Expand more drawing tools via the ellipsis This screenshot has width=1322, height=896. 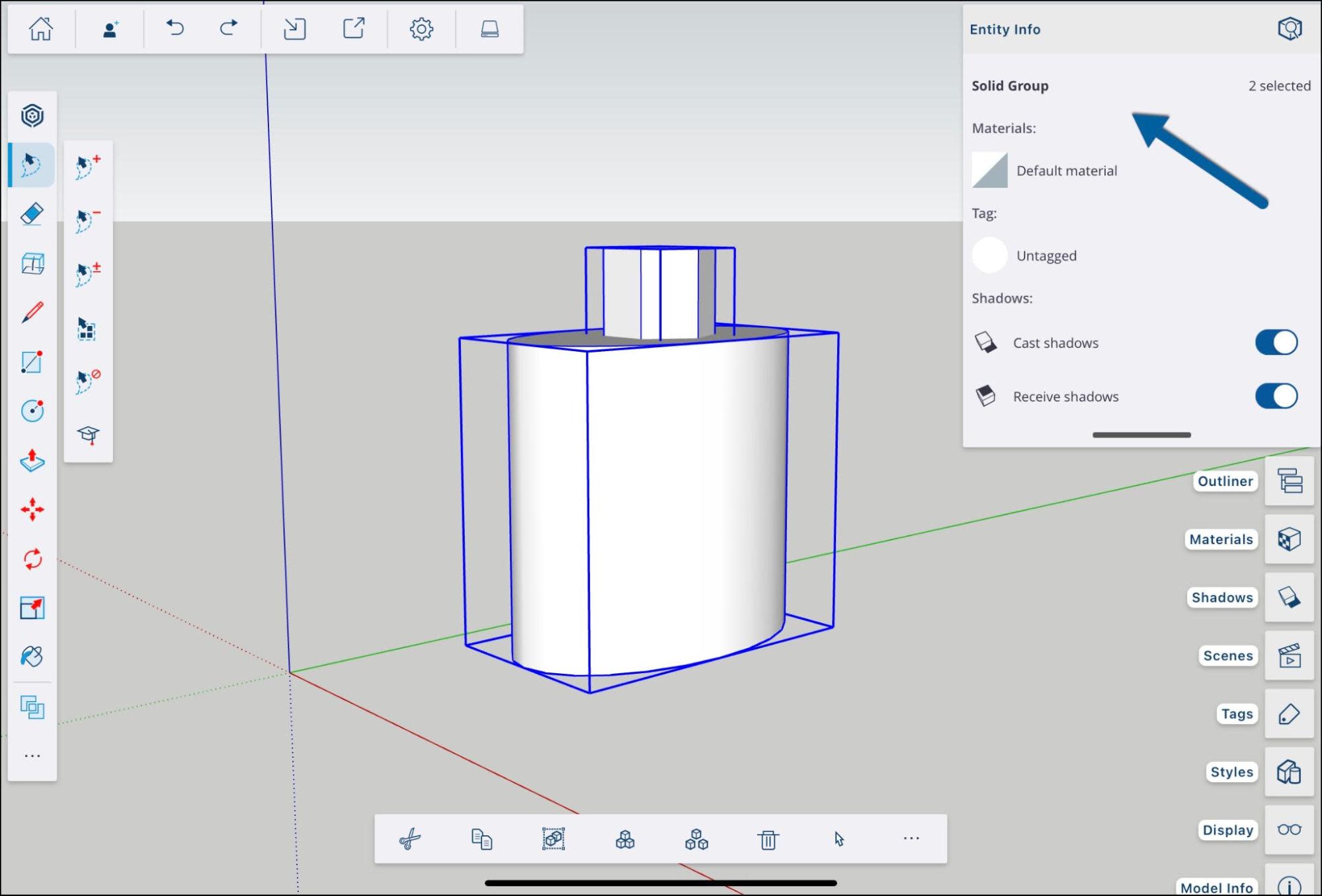pyautogui.click(x=31, y=754)
